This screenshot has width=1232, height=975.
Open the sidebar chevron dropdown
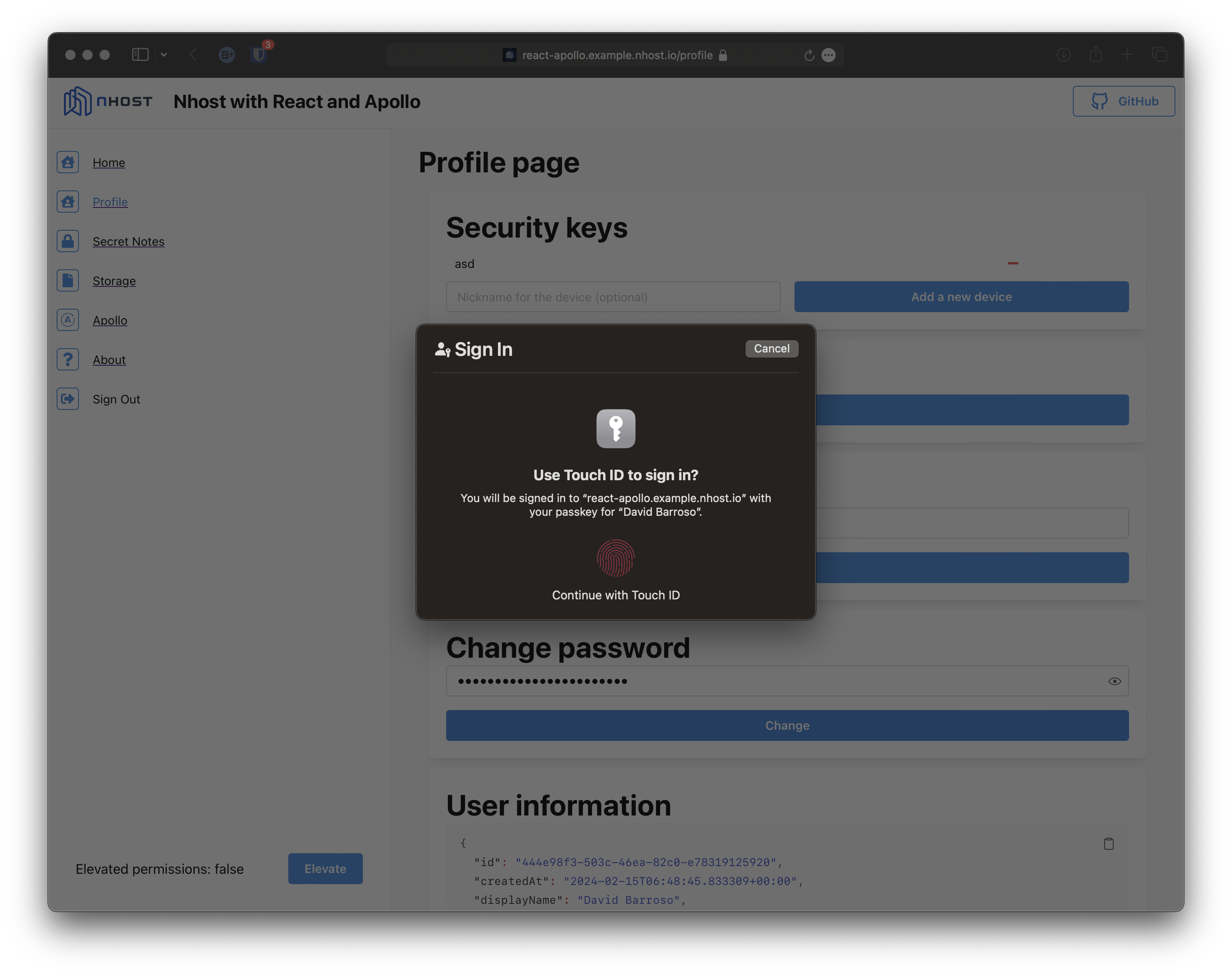pyautogui.click(x=164, y=55)
